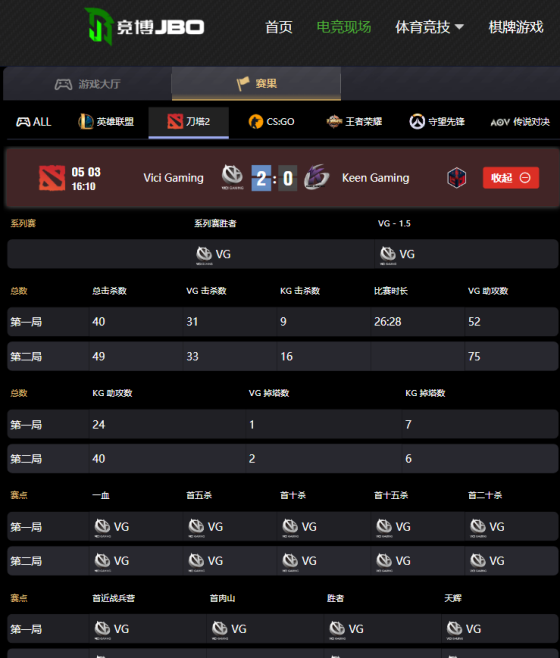Image resolution: width=560 pixels, height=658 pixels.
Task: Click the Keen Gaming team logo
Action: point(316,177)
